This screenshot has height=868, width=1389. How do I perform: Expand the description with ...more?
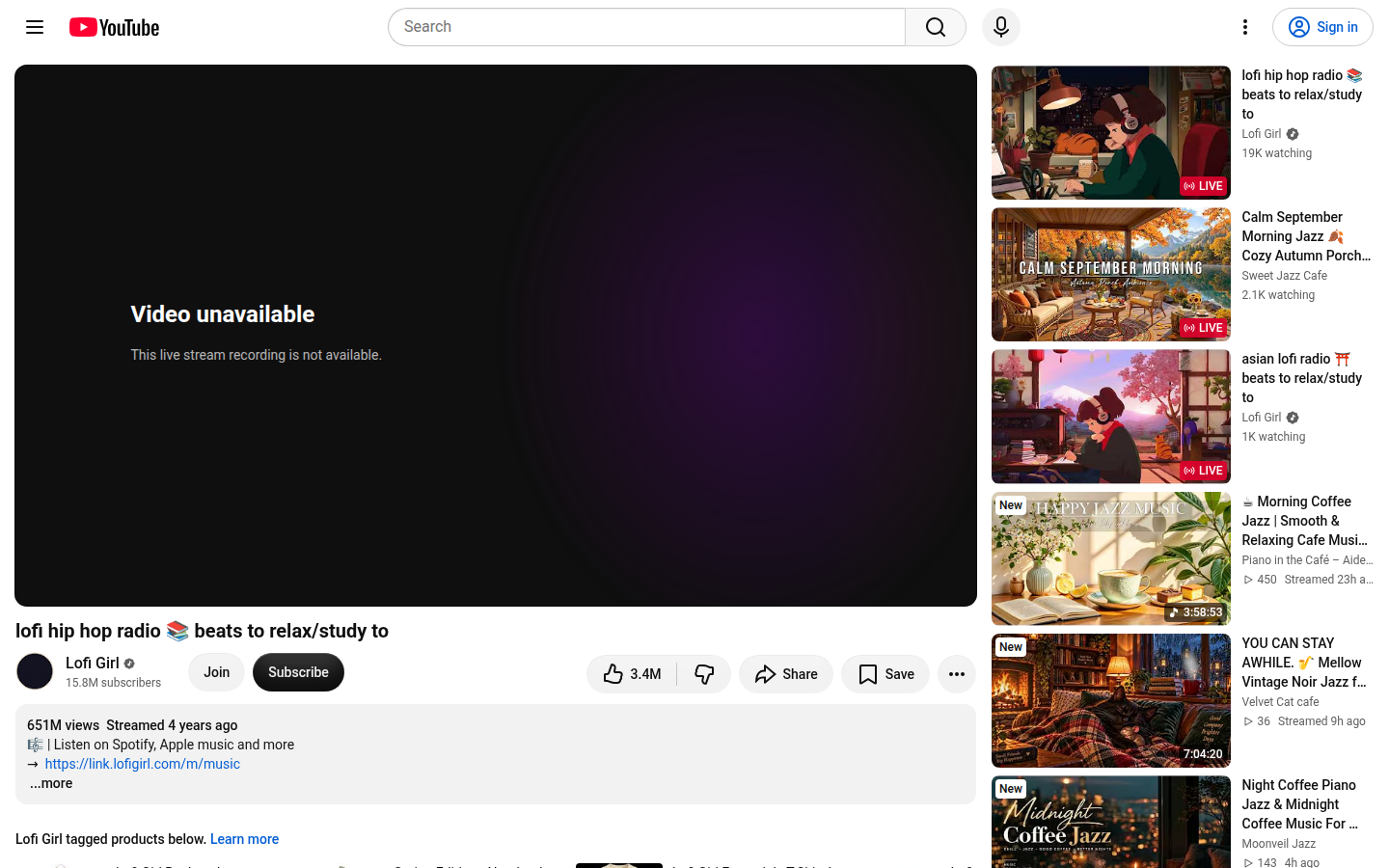(x=51, y=783)
